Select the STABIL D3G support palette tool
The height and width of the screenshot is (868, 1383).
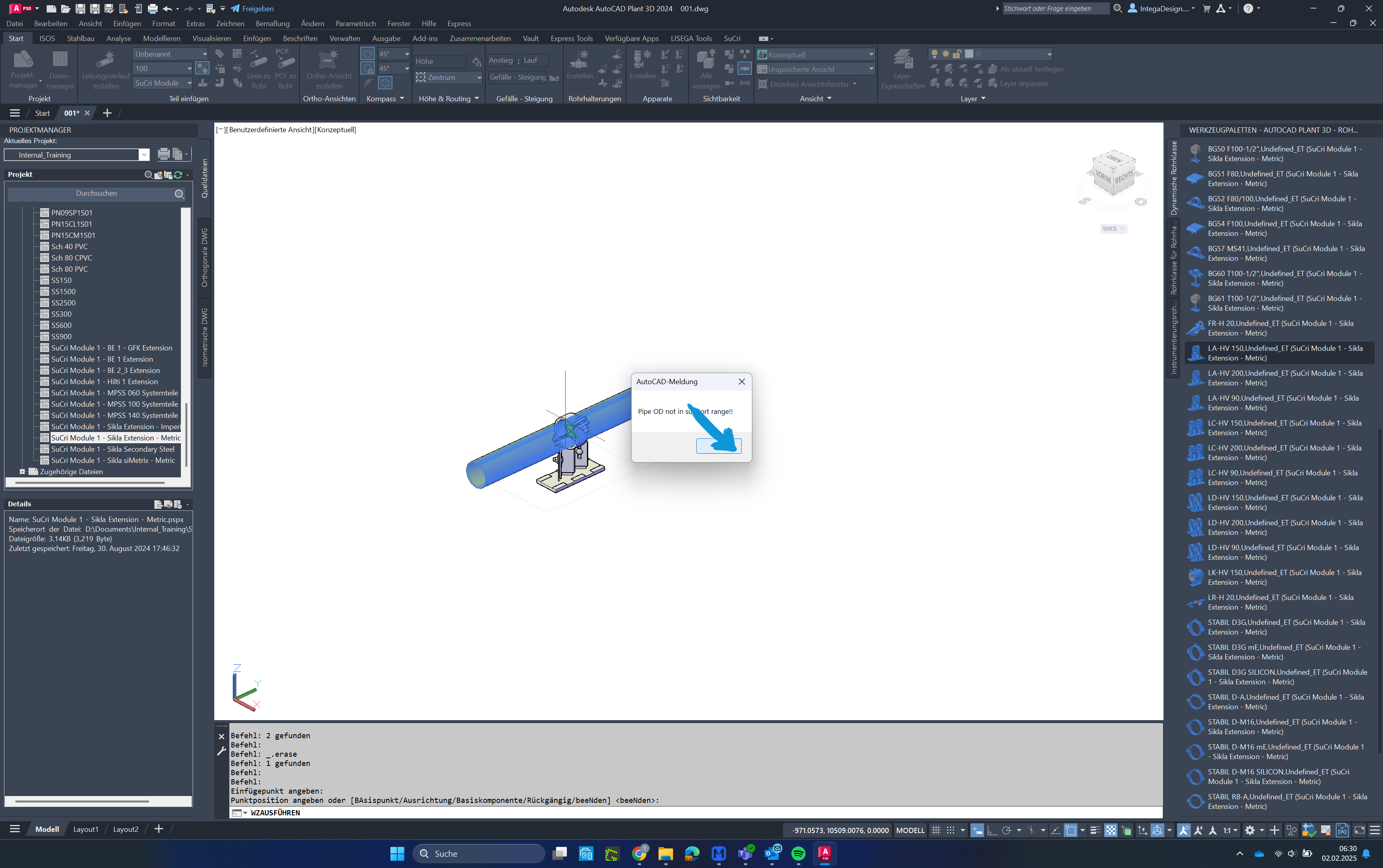click(x=1279, y=627)
